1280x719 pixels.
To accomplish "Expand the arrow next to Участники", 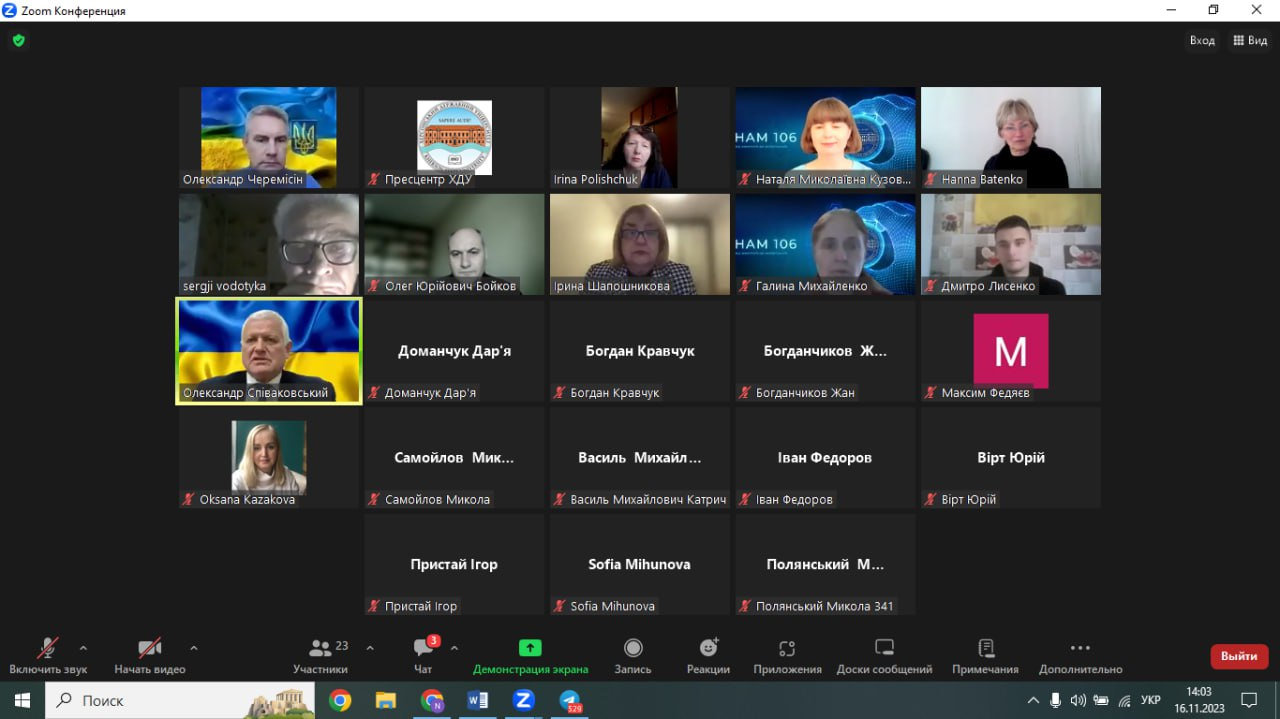I will click(x=370, y=647).
